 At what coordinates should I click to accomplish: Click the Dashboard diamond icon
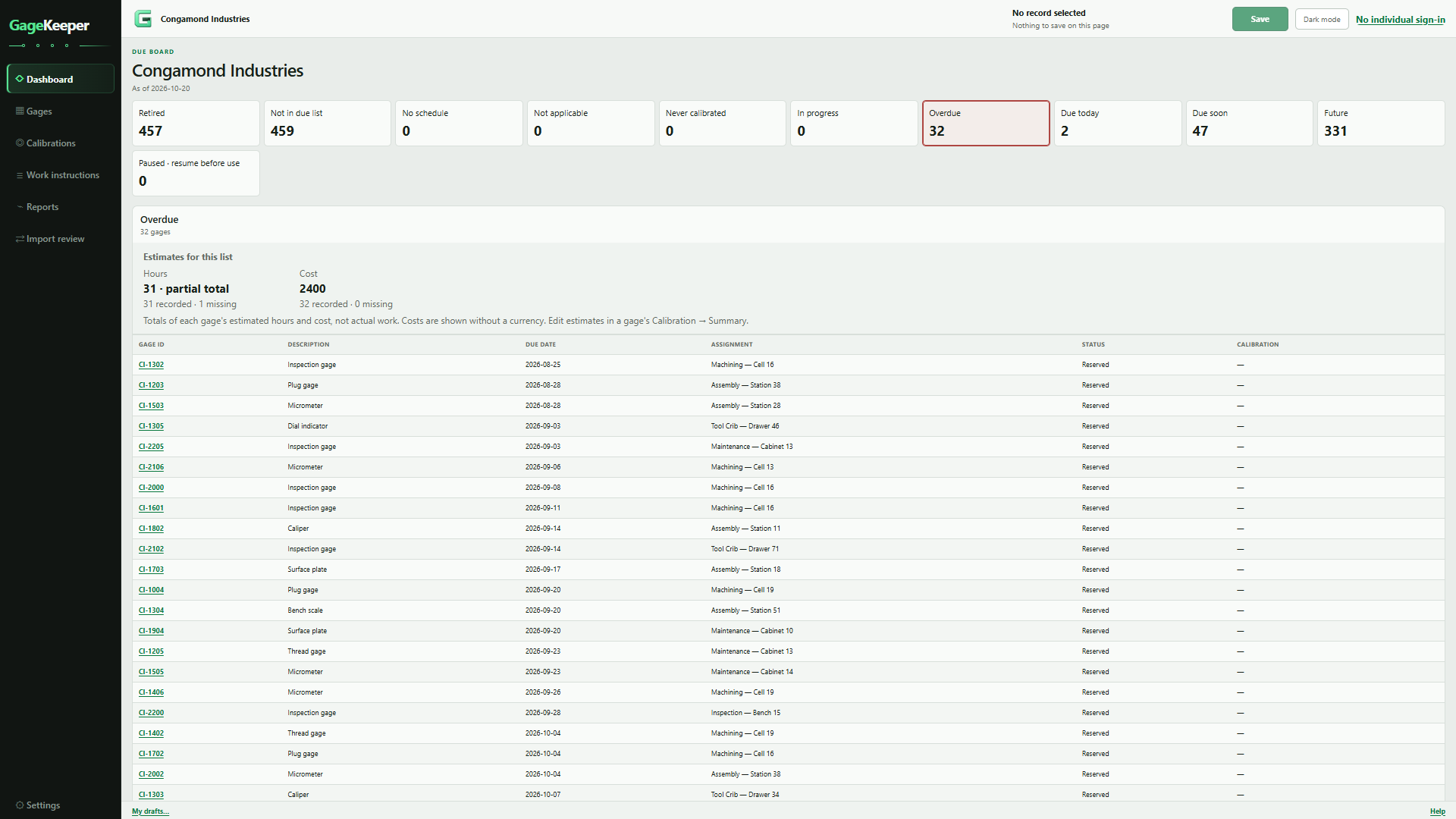coord(20,79)
